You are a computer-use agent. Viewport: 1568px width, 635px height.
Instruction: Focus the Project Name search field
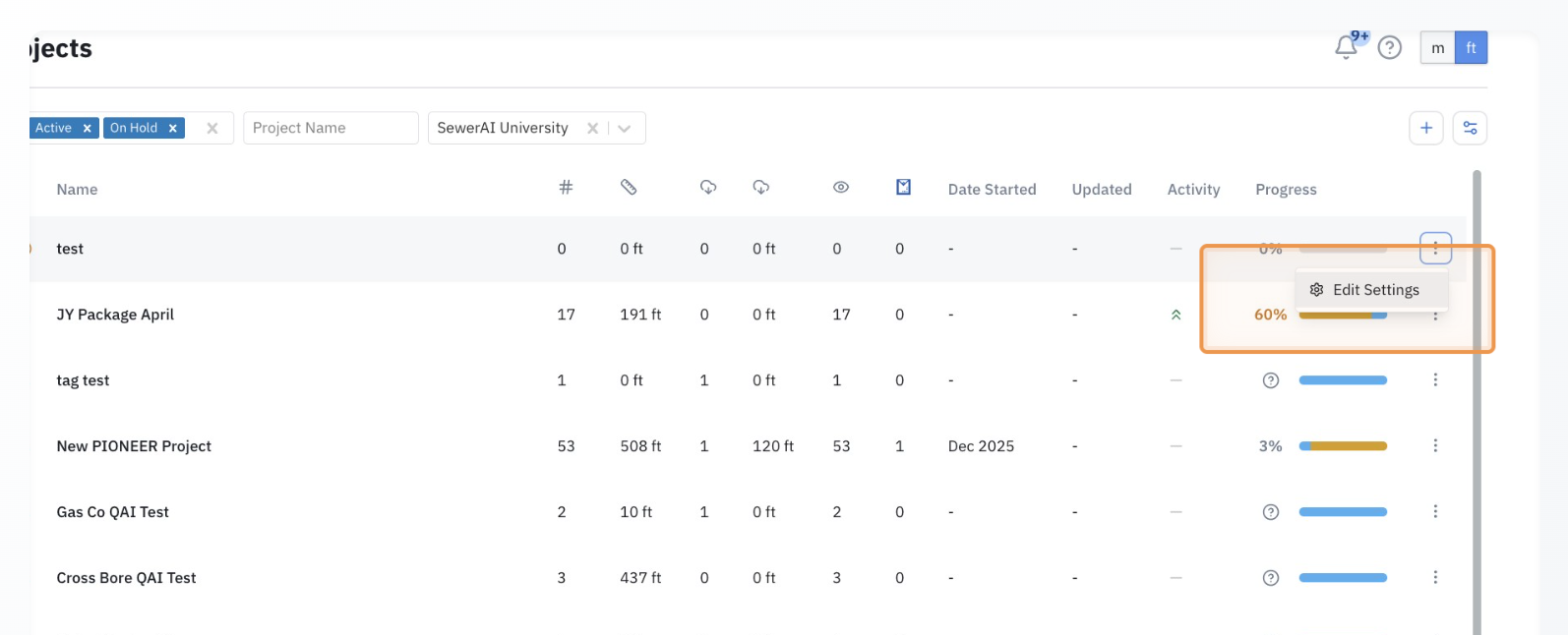click(330, 129)
